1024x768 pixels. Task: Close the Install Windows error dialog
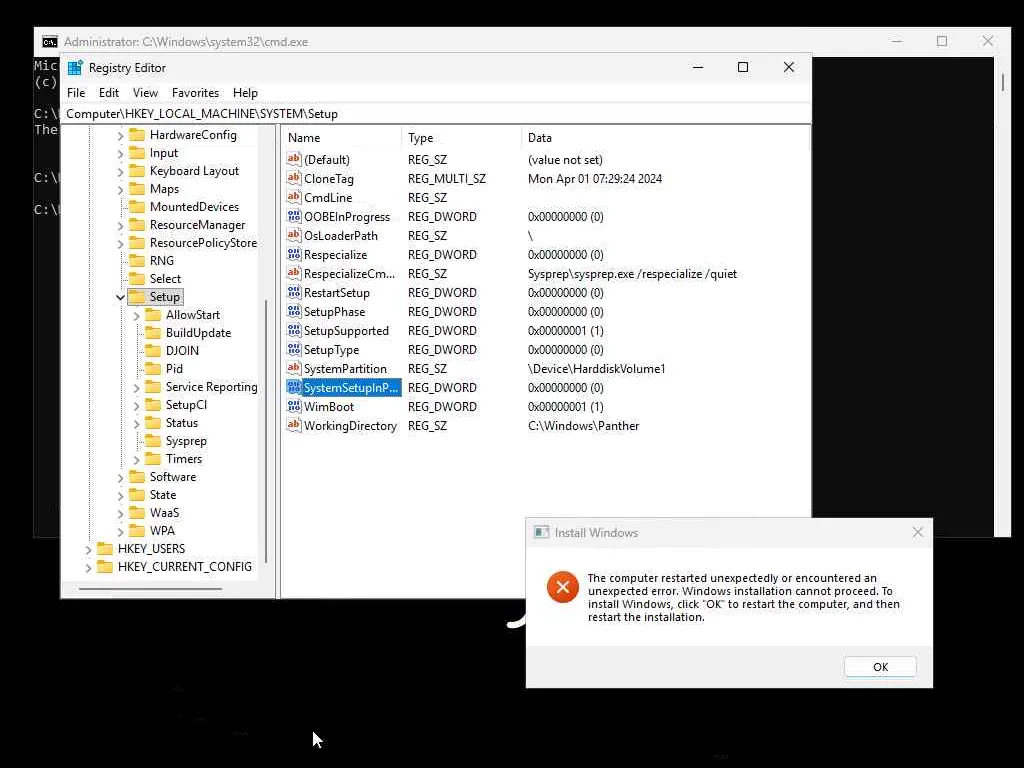[x=918, y=532]
